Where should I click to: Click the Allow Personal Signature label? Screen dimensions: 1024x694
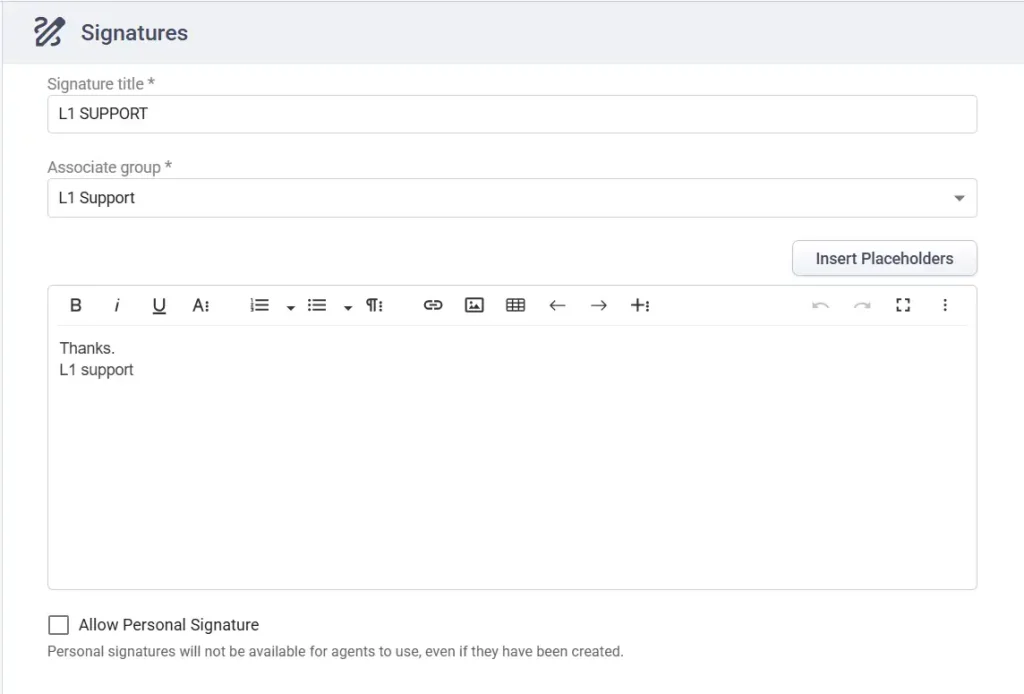coord(168,625)
